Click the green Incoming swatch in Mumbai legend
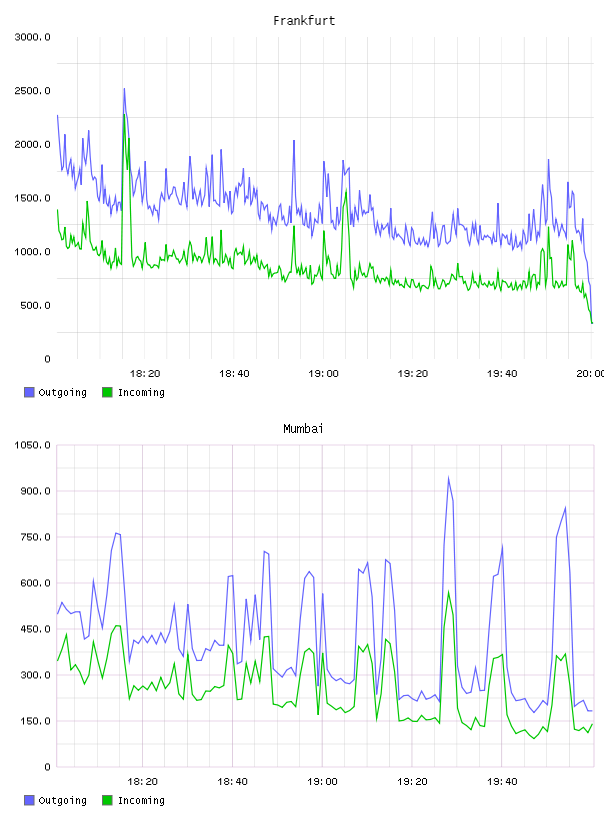The width and height of the screenshot is (608, 816). coord(107,800)
